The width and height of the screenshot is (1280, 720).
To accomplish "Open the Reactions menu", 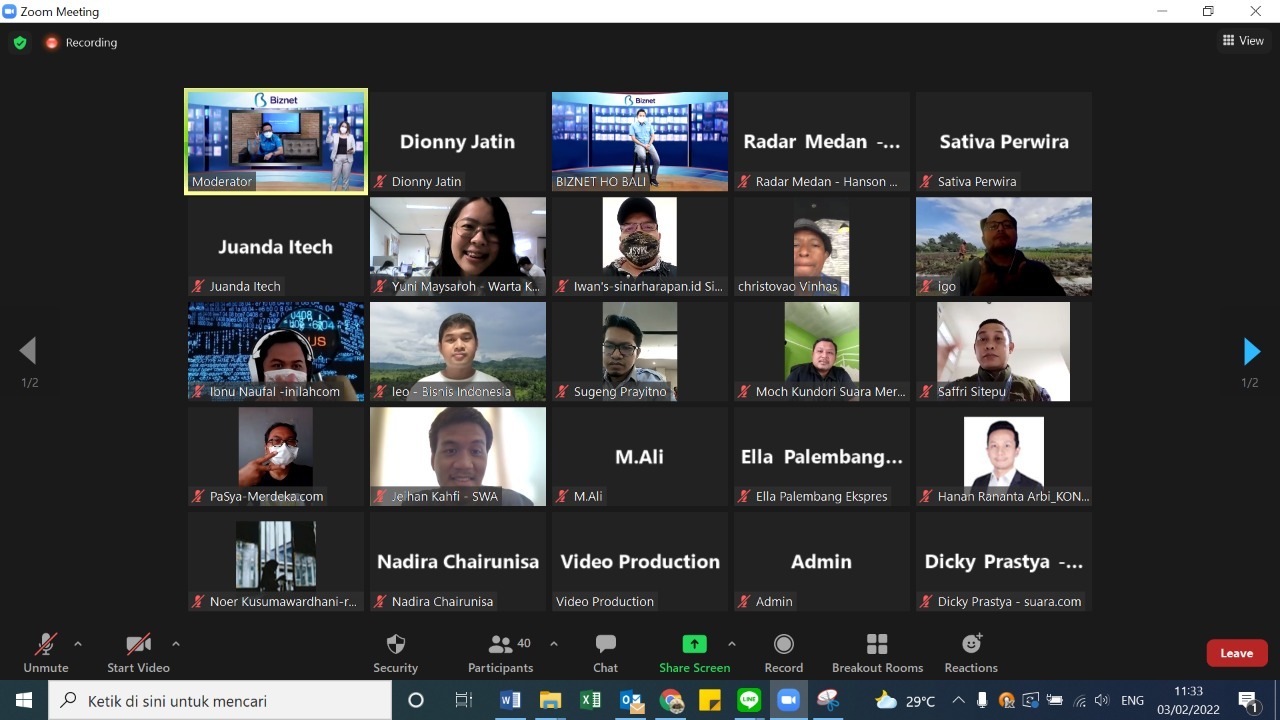I will [x=971, y=652].
